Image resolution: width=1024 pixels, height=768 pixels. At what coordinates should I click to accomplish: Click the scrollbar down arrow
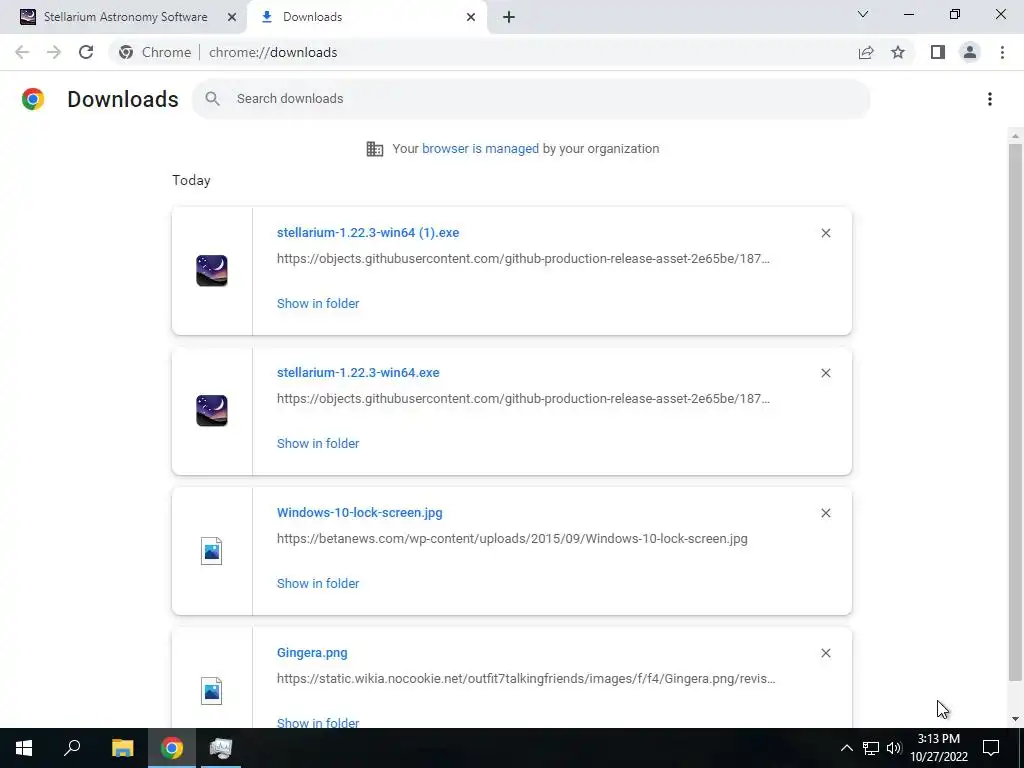click(1015, 719)
